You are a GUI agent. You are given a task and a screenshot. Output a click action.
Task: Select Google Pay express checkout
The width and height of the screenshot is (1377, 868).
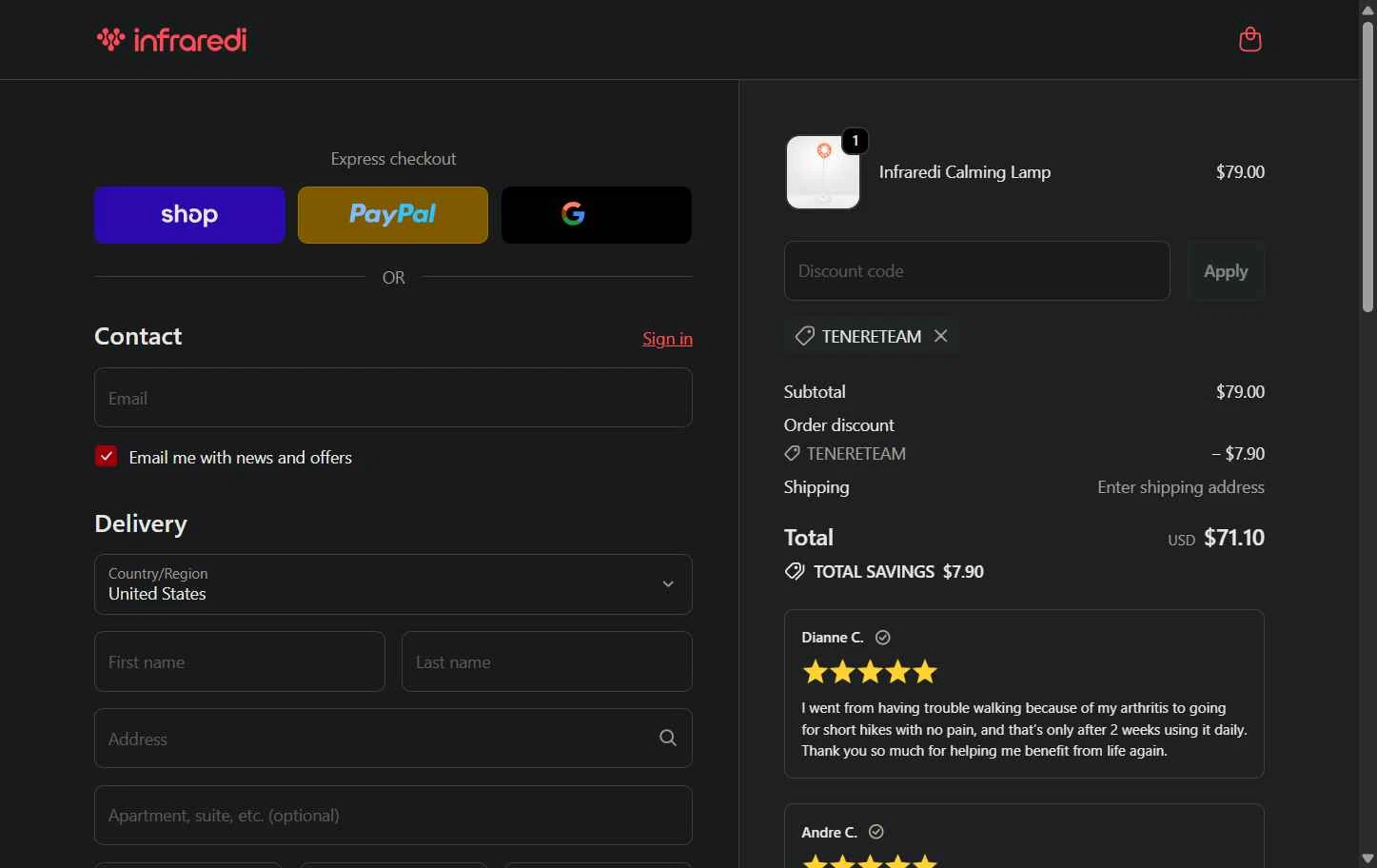[x=597, y=215]
